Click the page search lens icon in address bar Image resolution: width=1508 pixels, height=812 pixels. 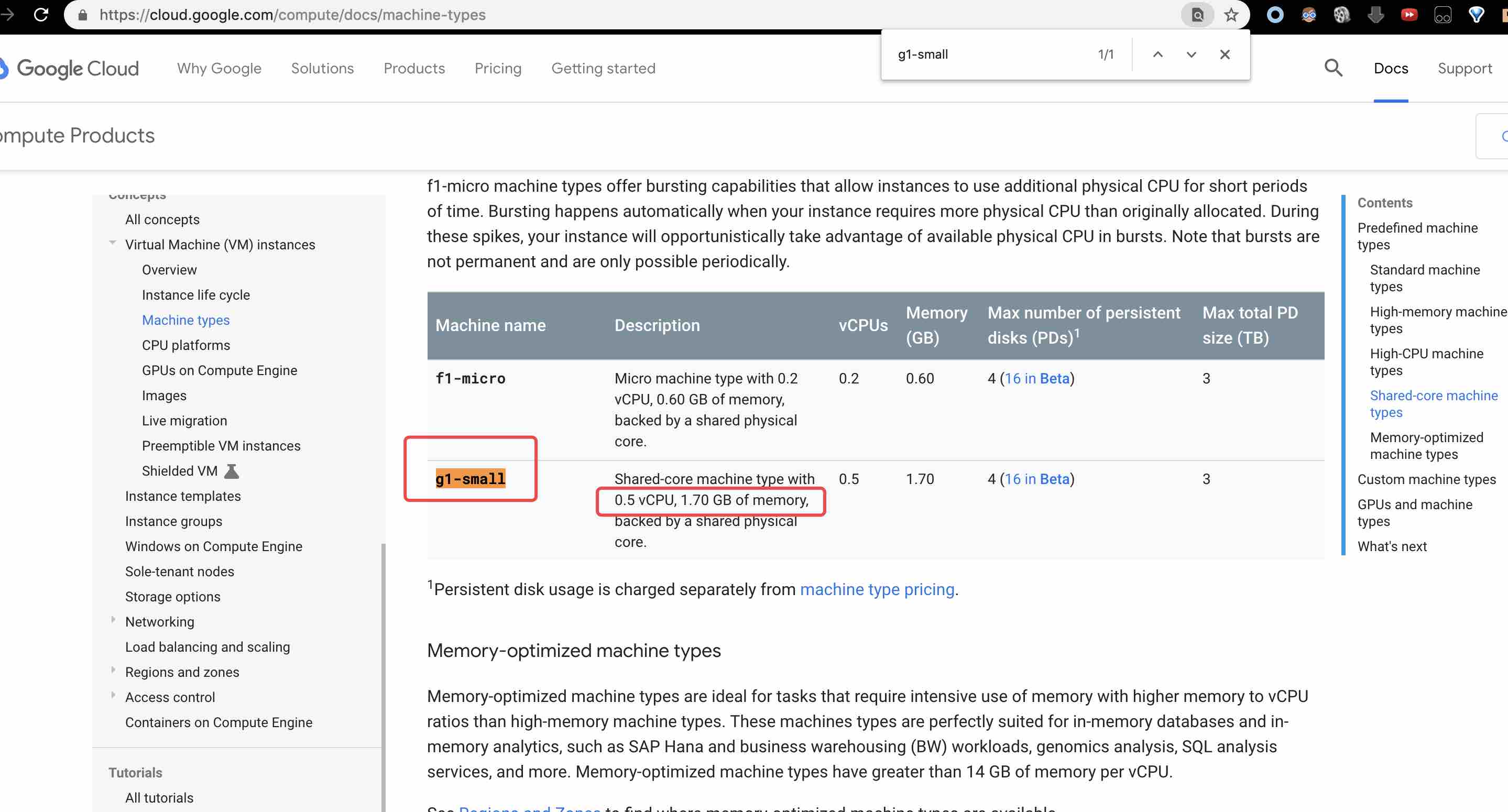(x=1197, y=15)
